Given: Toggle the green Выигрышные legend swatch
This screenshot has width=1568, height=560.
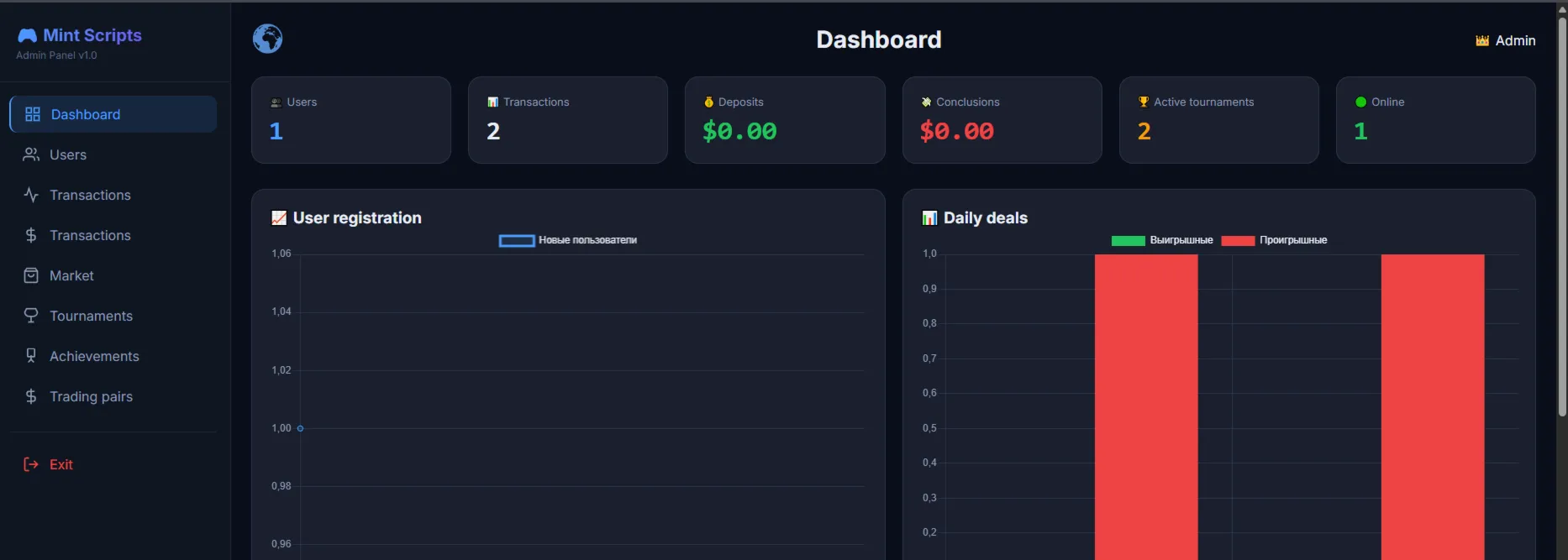Looking at the screenshot, I should point(1128,241).
